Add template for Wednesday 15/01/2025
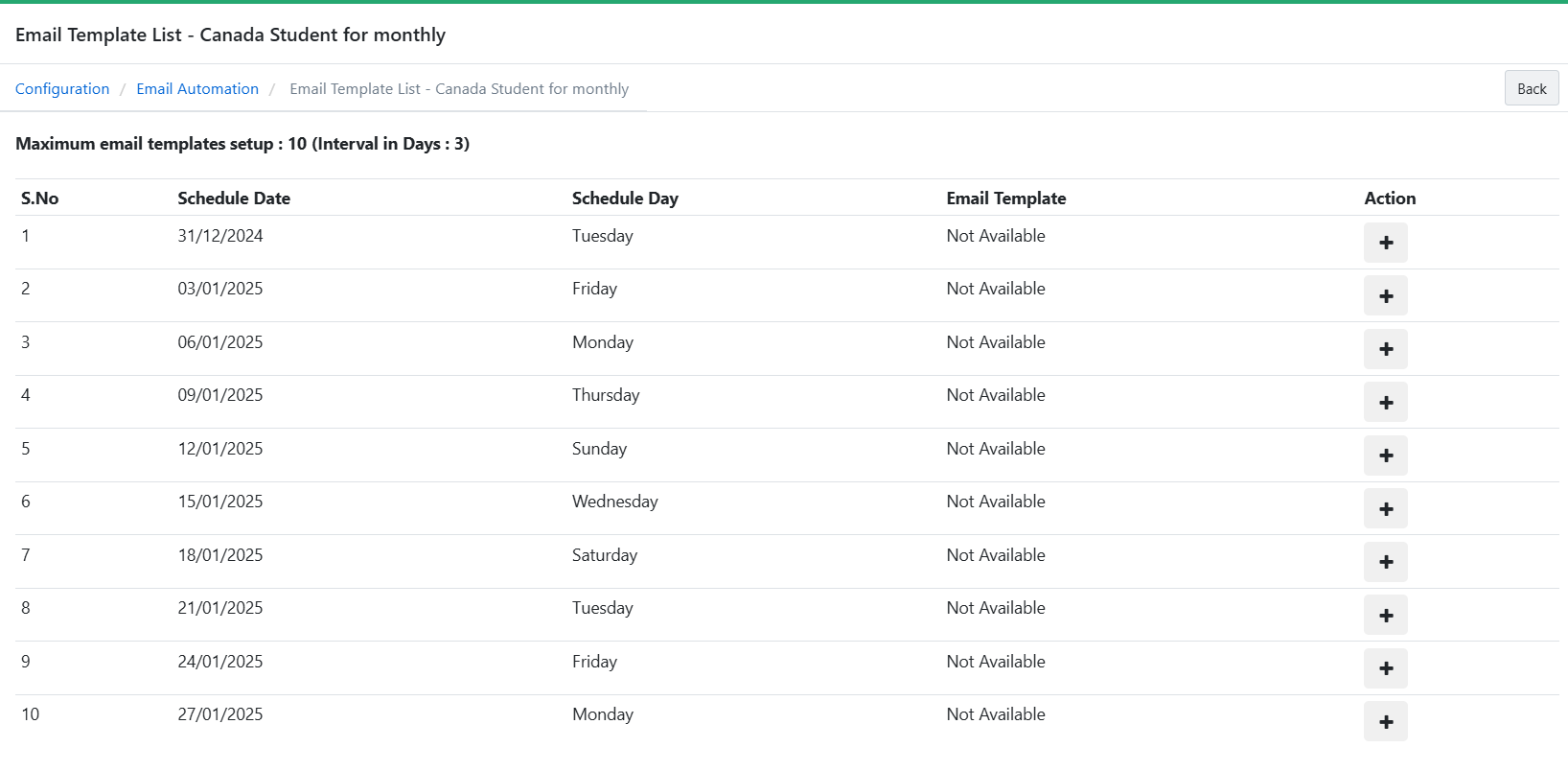 [1385, 509]
